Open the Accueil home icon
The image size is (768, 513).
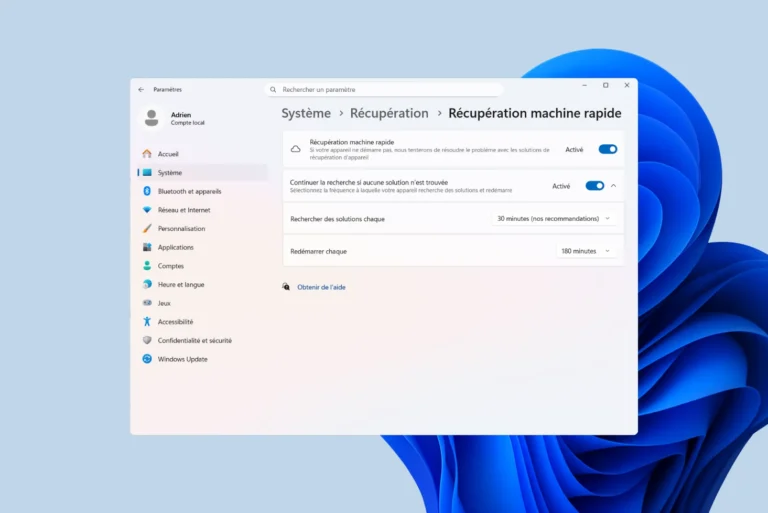tap(147, 154)
